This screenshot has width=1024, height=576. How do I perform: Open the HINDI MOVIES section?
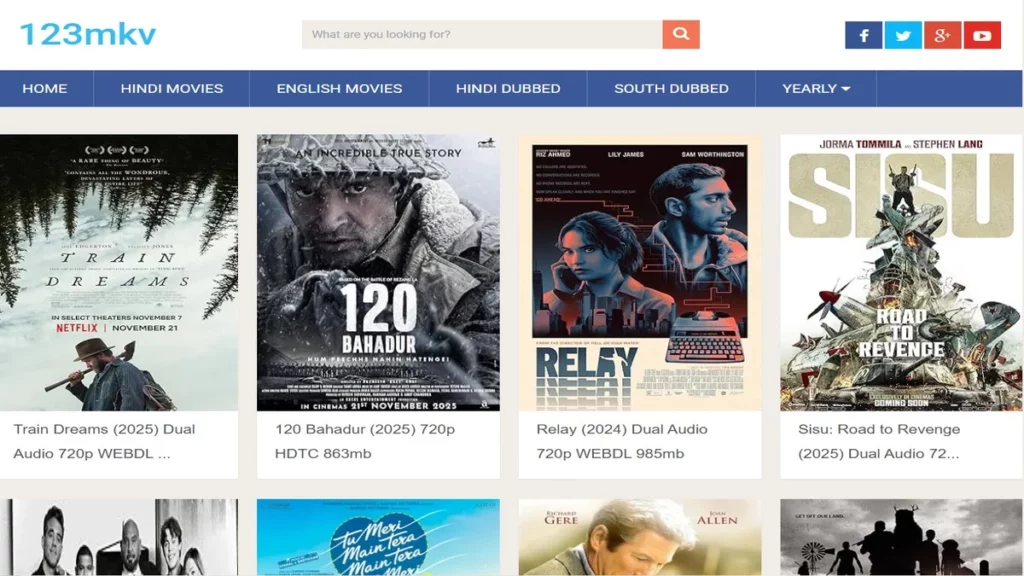pyautogui.click(x=171, y=88)
